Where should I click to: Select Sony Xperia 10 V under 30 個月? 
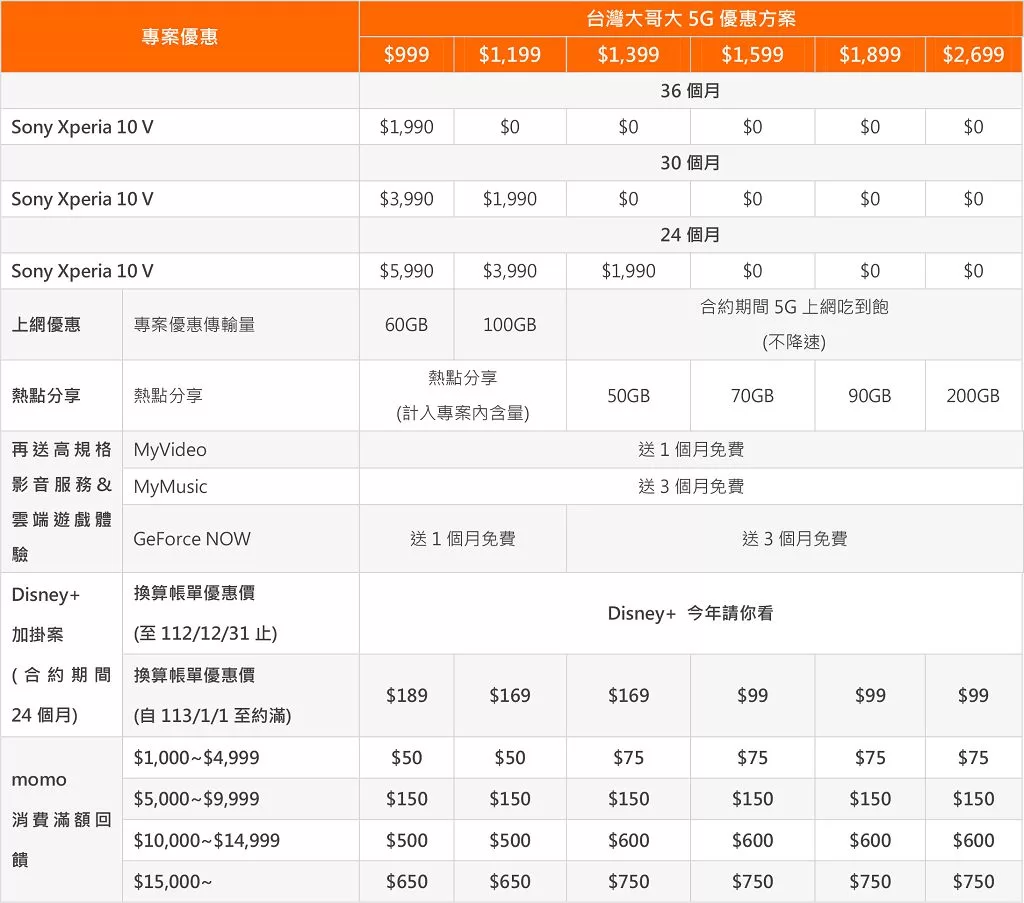pyautogui.click(x=82, y=198)
